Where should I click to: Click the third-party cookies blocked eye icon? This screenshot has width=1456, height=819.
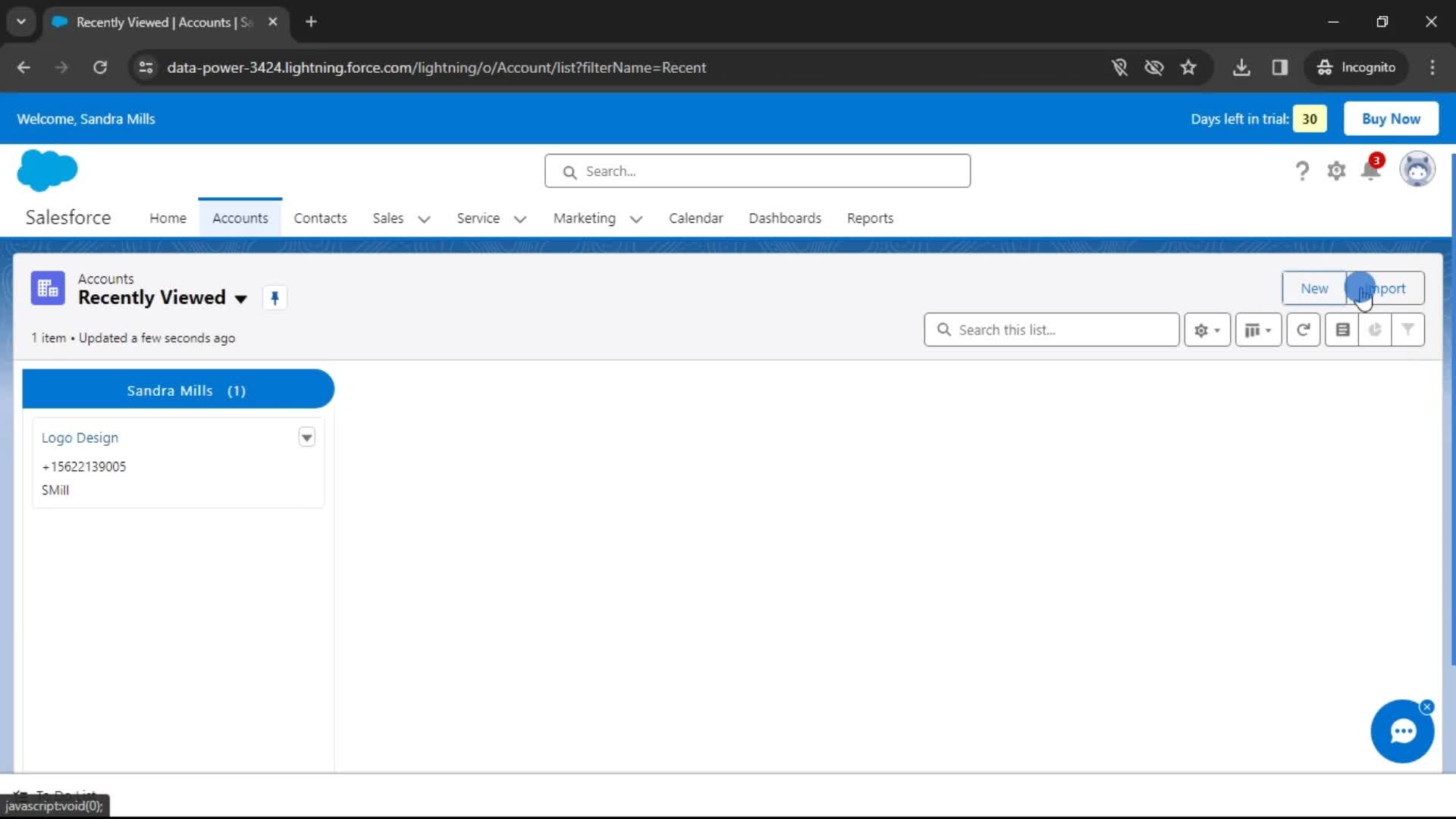[x=1153, y=67]
